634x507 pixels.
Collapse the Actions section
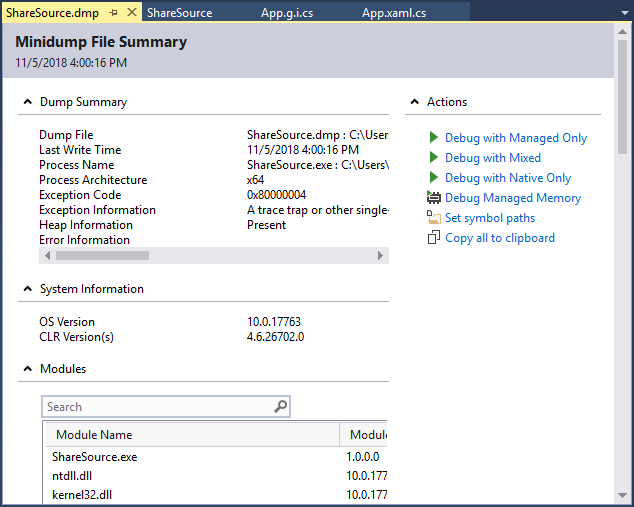click(414, 102)
